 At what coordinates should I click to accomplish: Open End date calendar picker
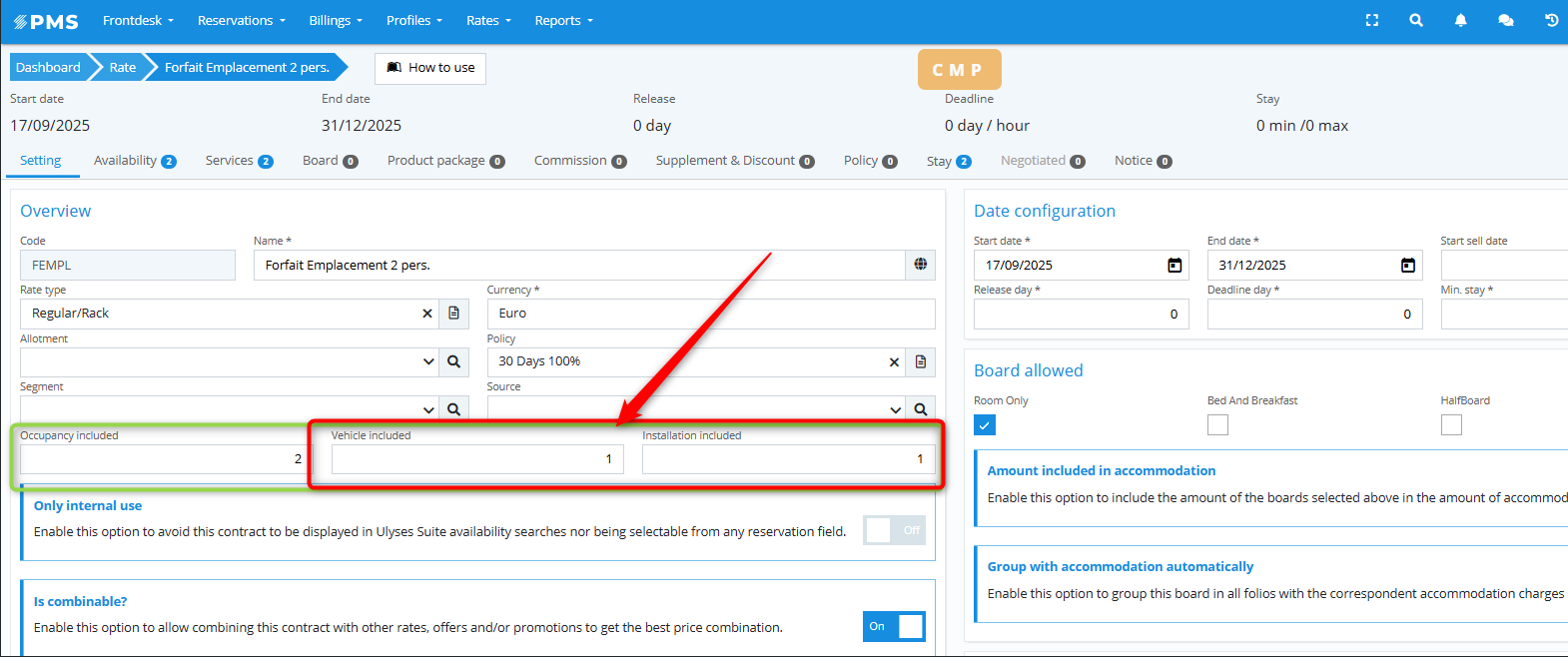(x=1407, y=265)
